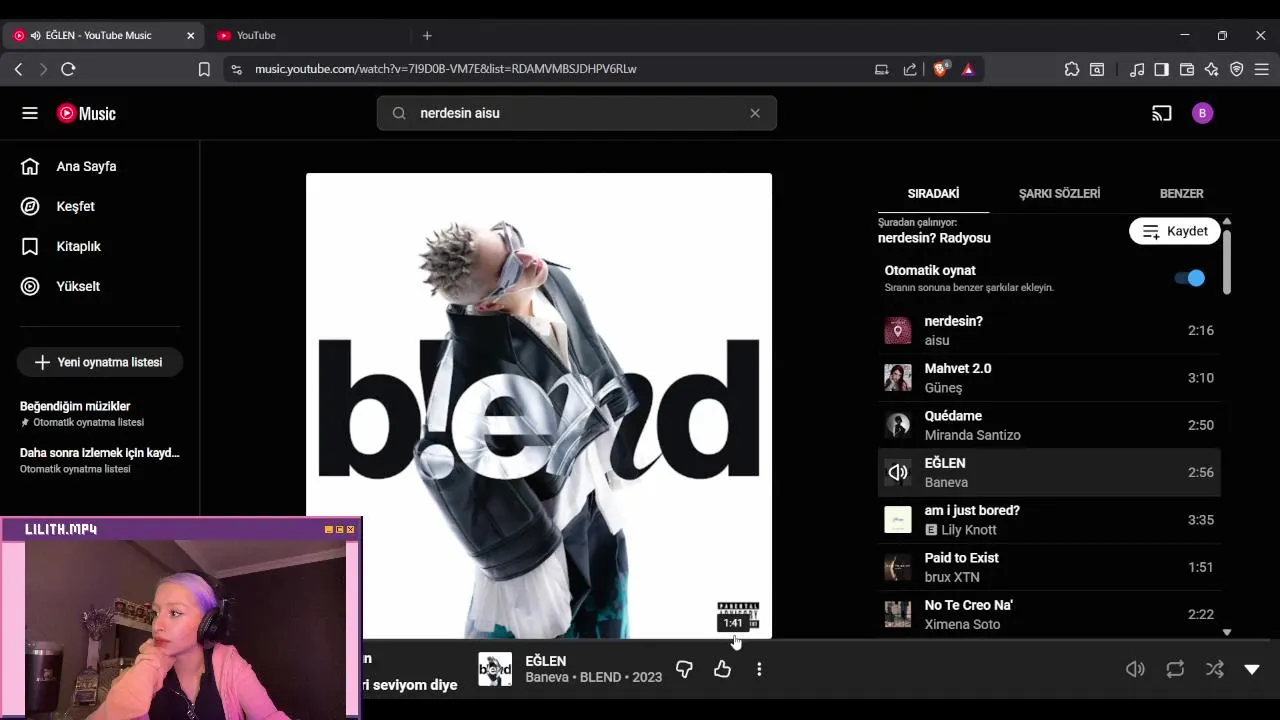Clear the search box text
The height and width of the screenshot is (720, 1280).
coord(755,113)
